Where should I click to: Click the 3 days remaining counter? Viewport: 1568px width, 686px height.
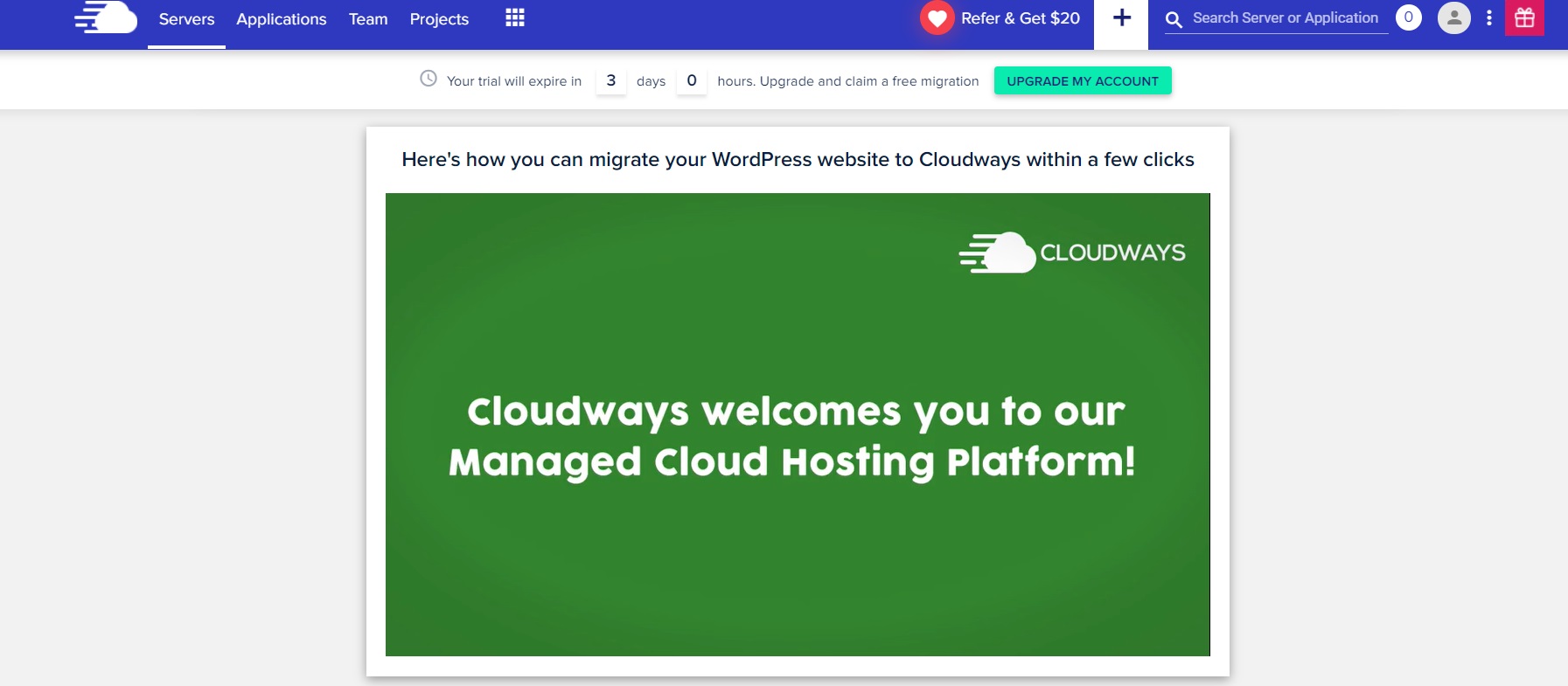610,80
